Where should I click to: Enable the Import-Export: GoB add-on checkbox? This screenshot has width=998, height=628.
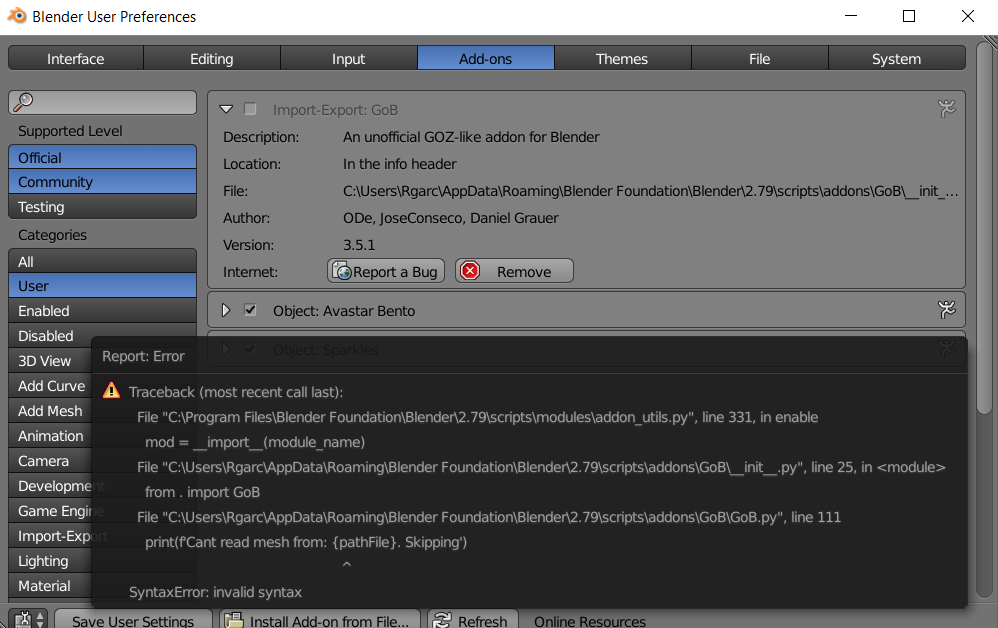pos(250,108)
